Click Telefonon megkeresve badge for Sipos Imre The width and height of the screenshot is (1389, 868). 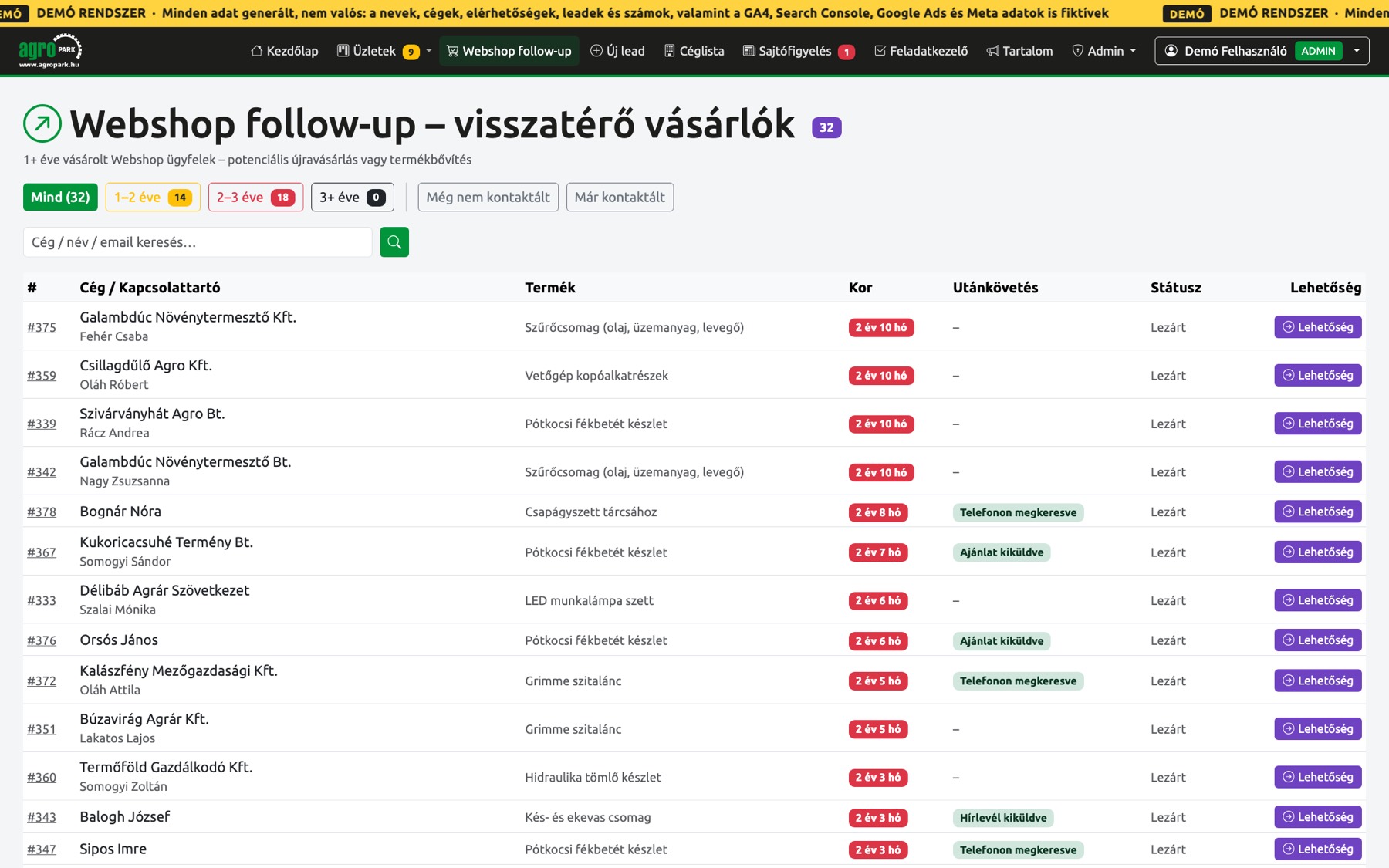click(x=1018, y=849)
